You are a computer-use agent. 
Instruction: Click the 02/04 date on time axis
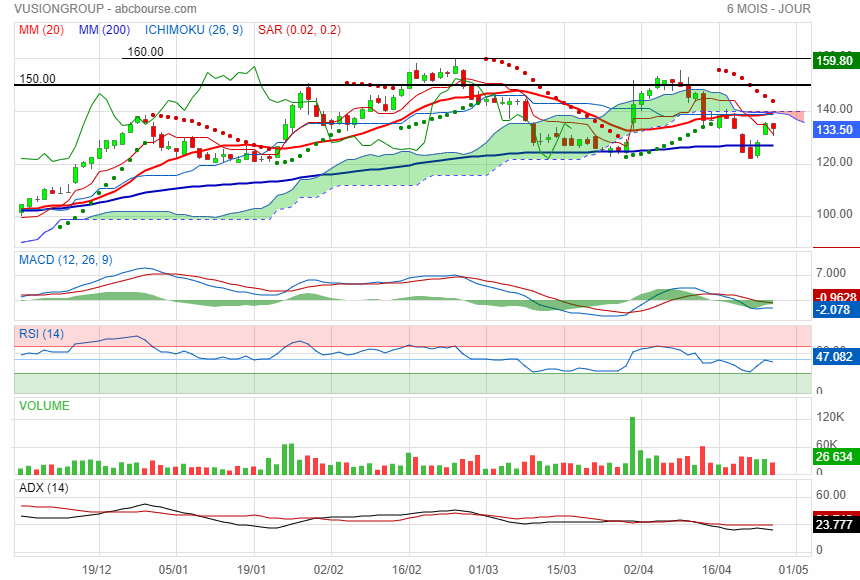(x=638, y=569)
